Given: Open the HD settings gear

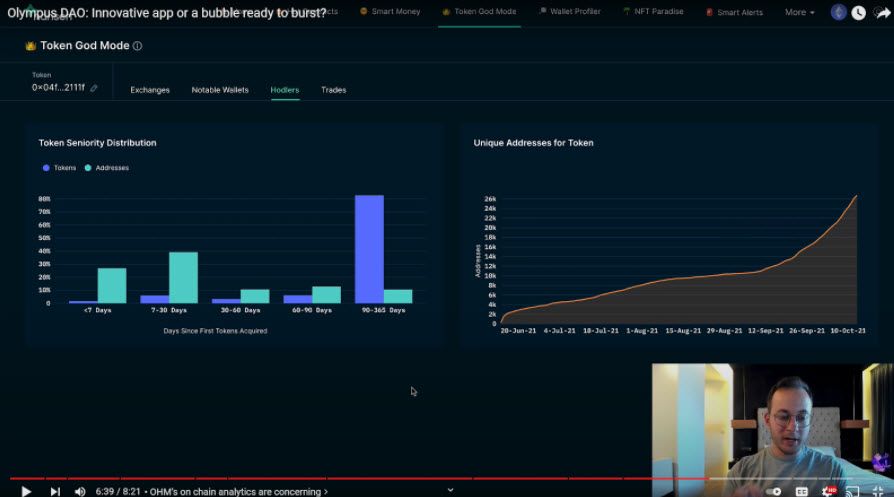Looking at the screenshot, I should click(x=828, y=491).
